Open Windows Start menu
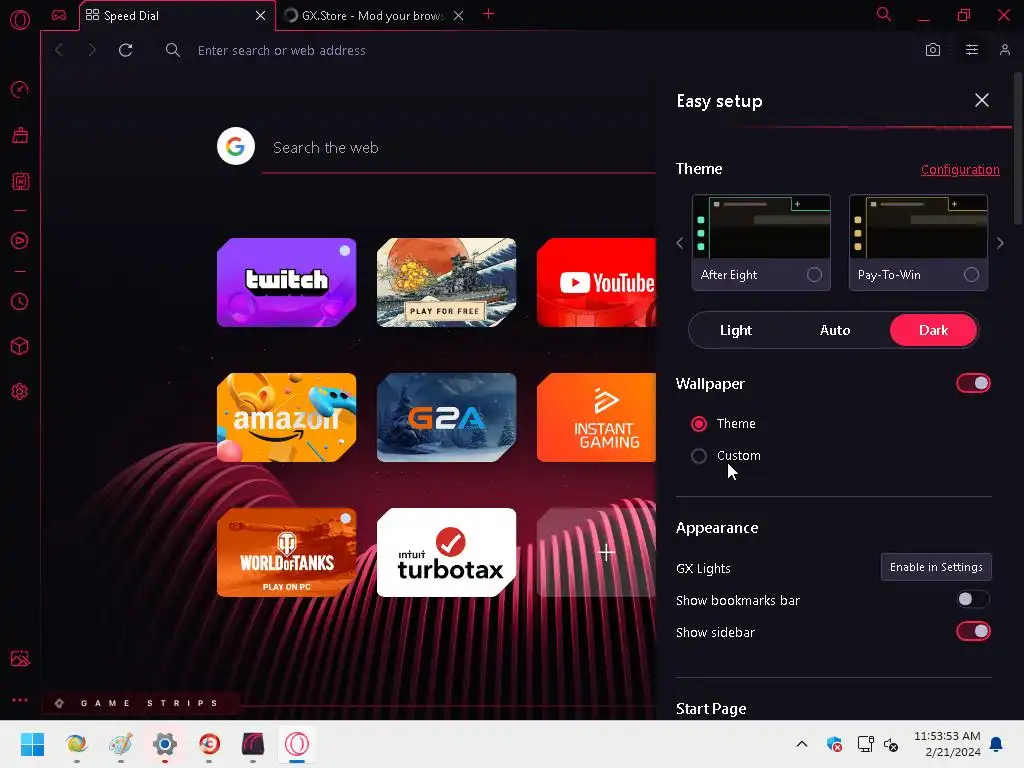The height and width of the screenshot is (768, 1024). [x=32, y=744]
